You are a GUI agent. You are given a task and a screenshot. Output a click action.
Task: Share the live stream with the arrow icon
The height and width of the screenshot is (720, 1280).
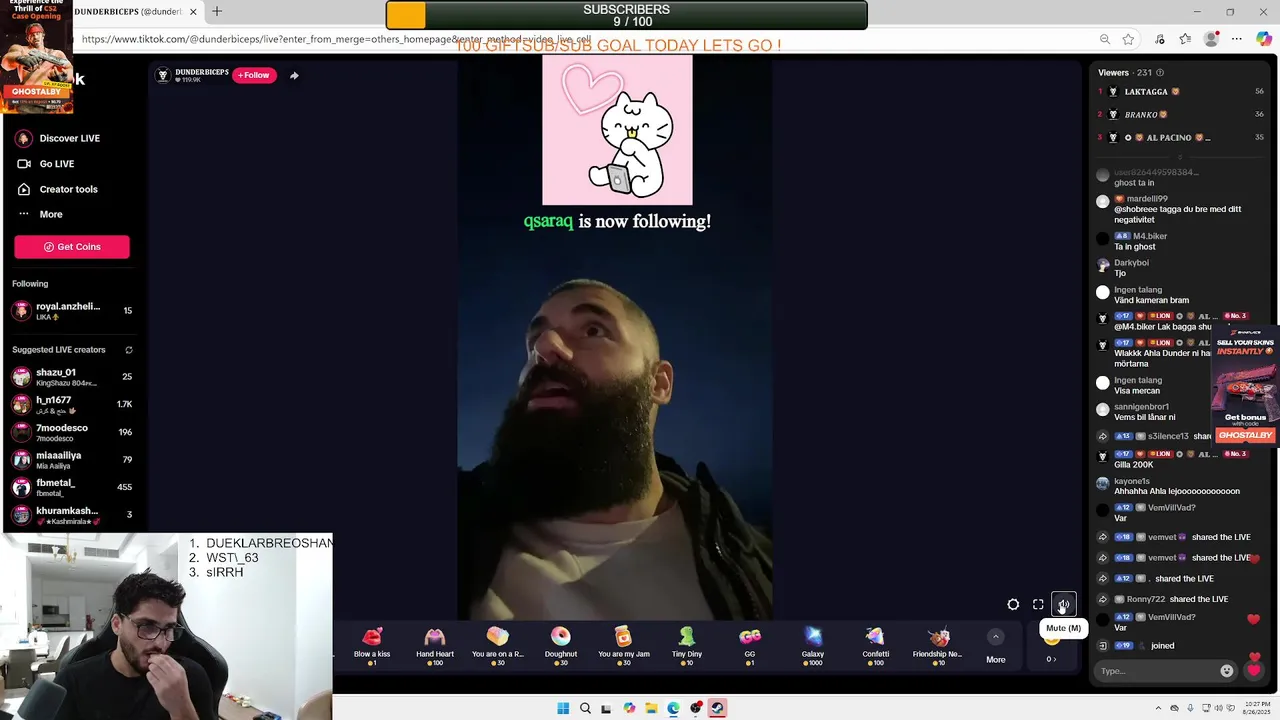(x=294, y=75)
